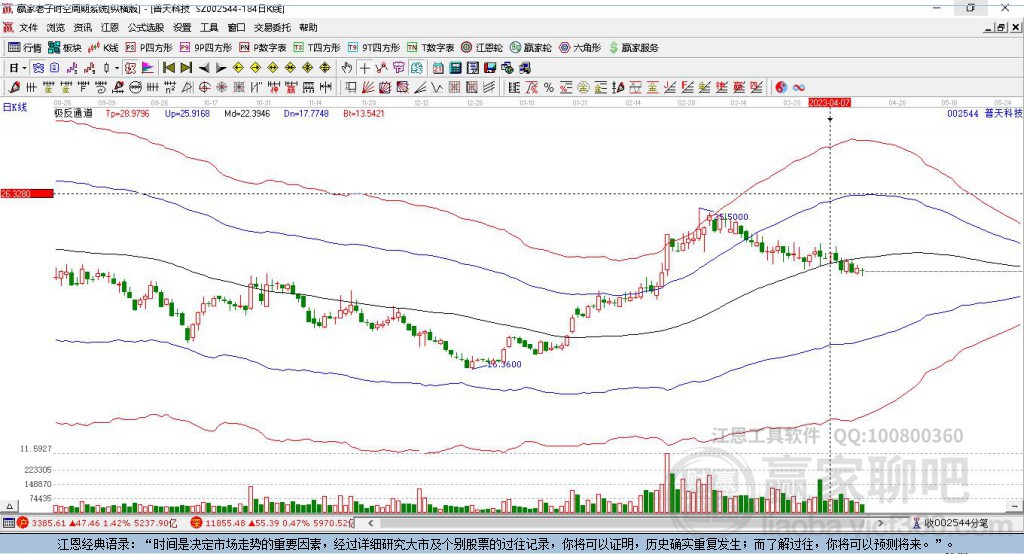Open the 江恩轮 Gann wheel

click(x=482, y=48)
